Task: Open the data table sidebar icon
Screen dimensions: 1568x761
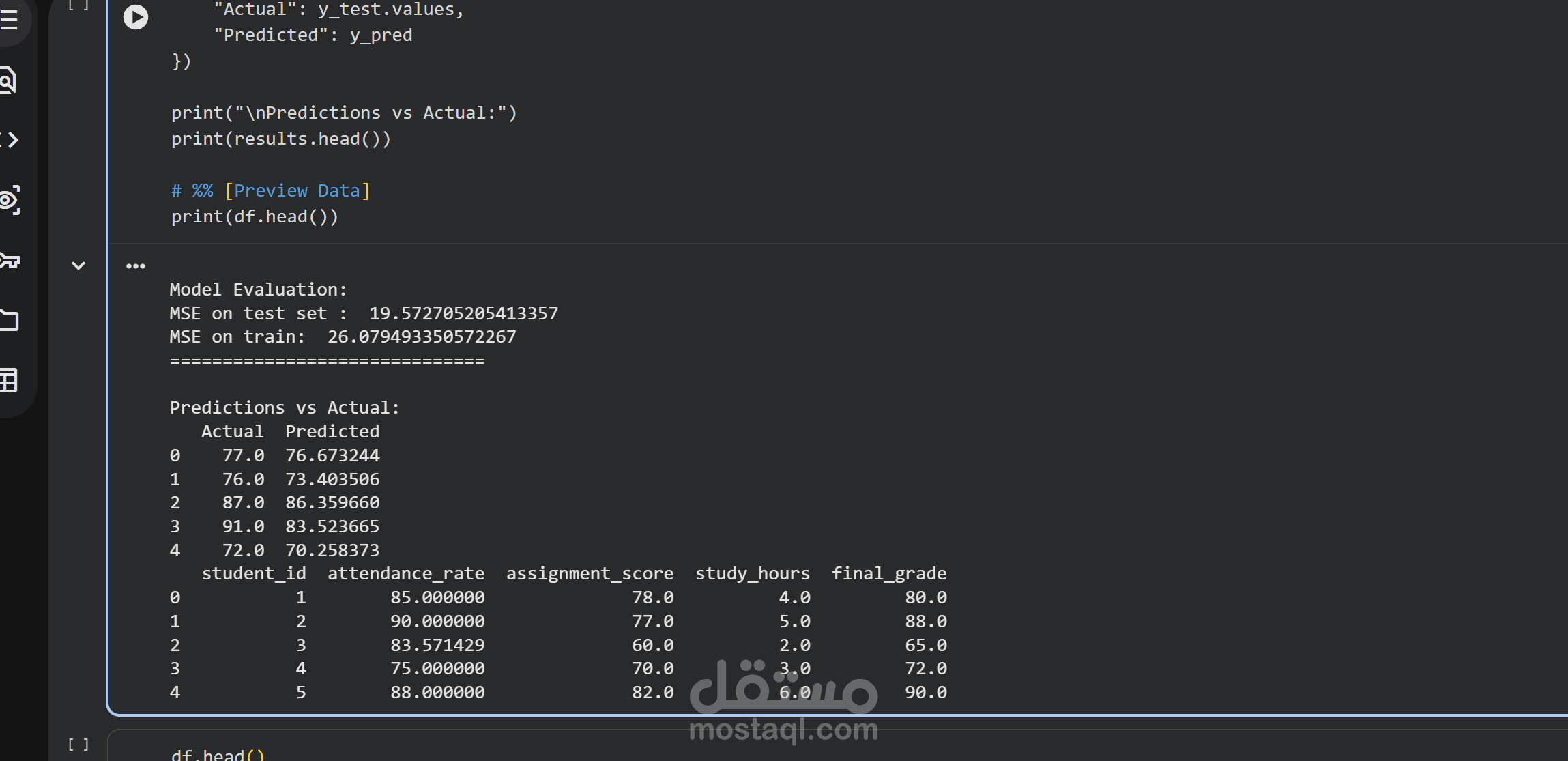Action: coord(8,380)
